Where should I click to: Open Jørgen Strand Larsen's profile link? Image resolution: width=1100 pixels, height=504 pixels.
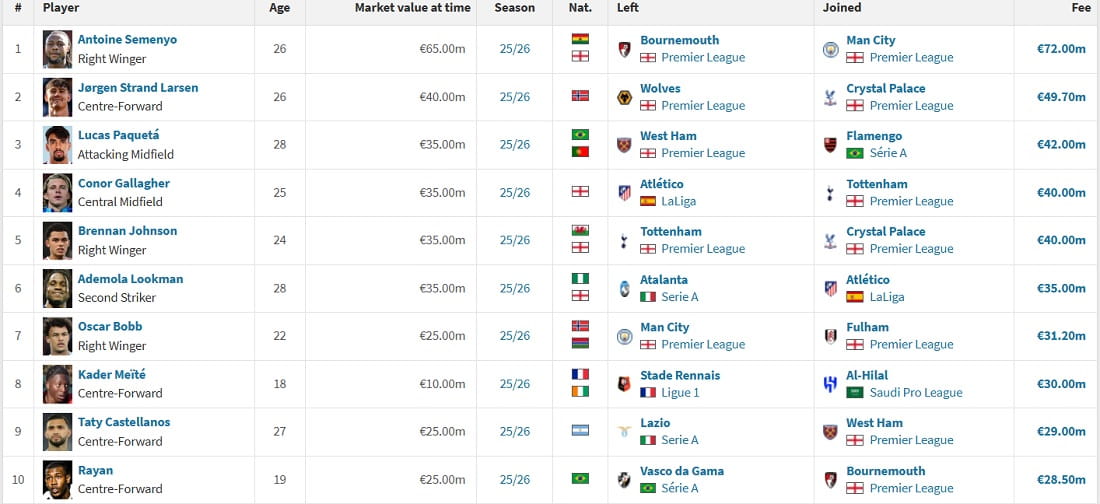138,88
